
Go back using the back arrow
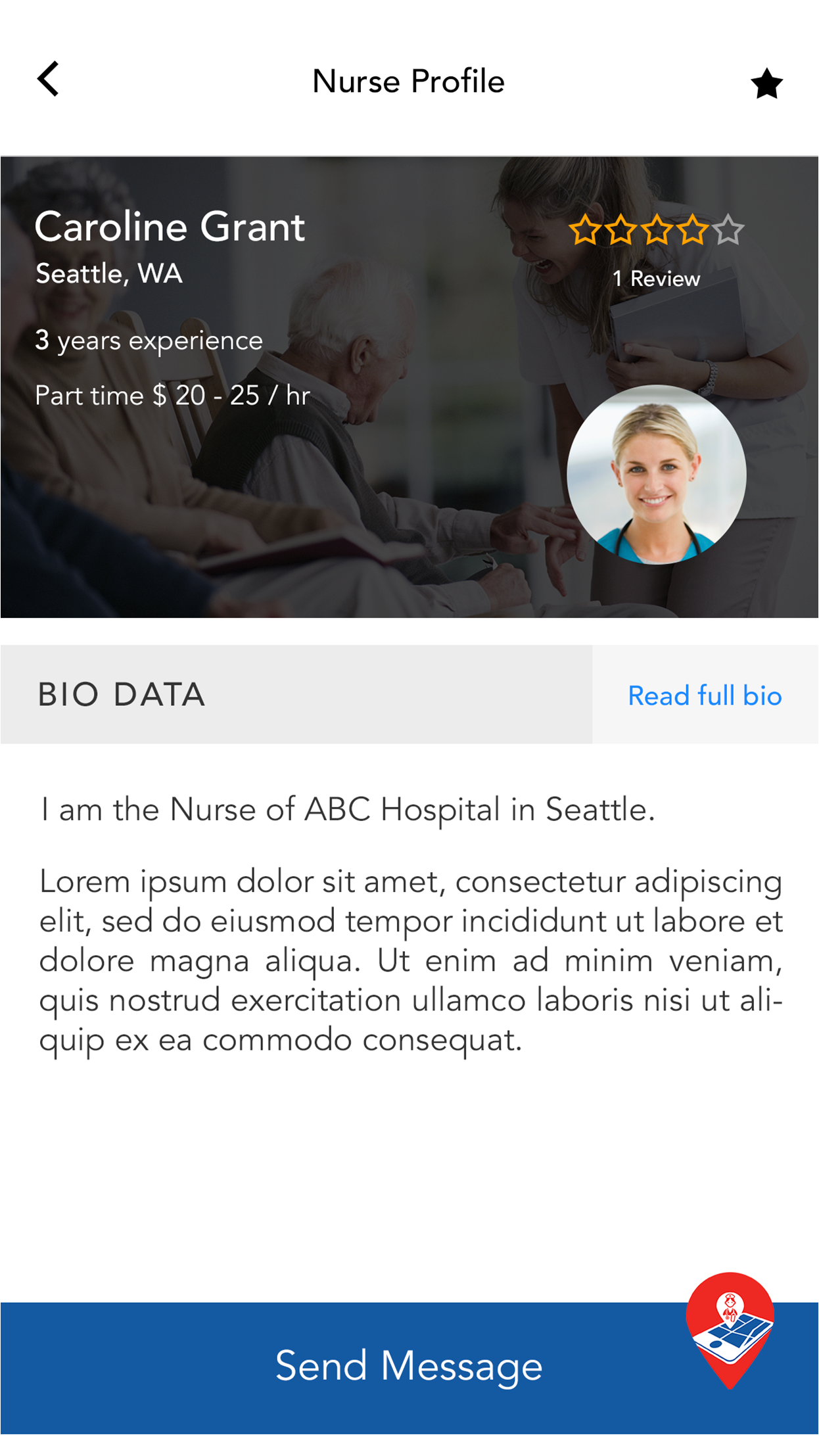click(x=49, y=80)
